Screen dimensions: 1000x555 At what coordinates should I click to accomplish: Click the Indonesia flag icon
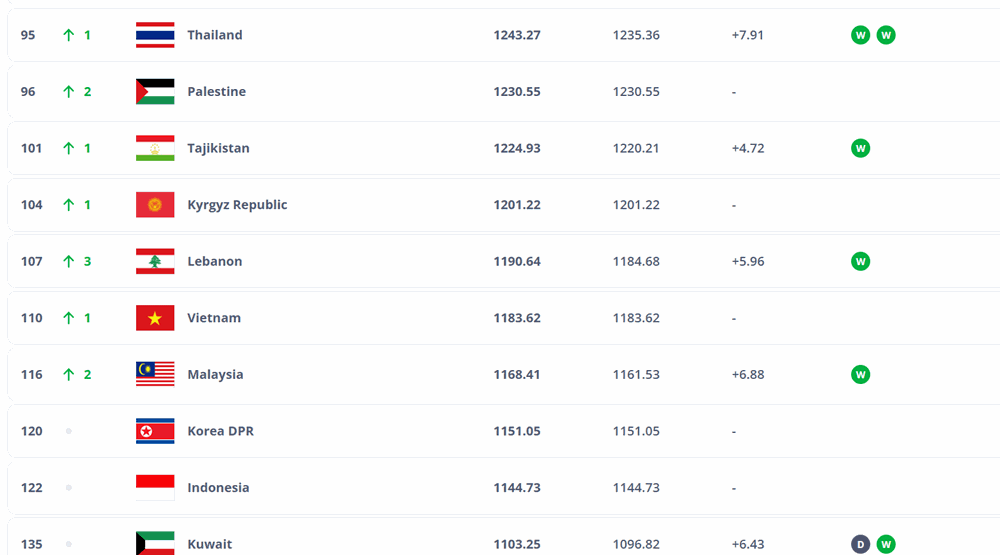[155, 488]
